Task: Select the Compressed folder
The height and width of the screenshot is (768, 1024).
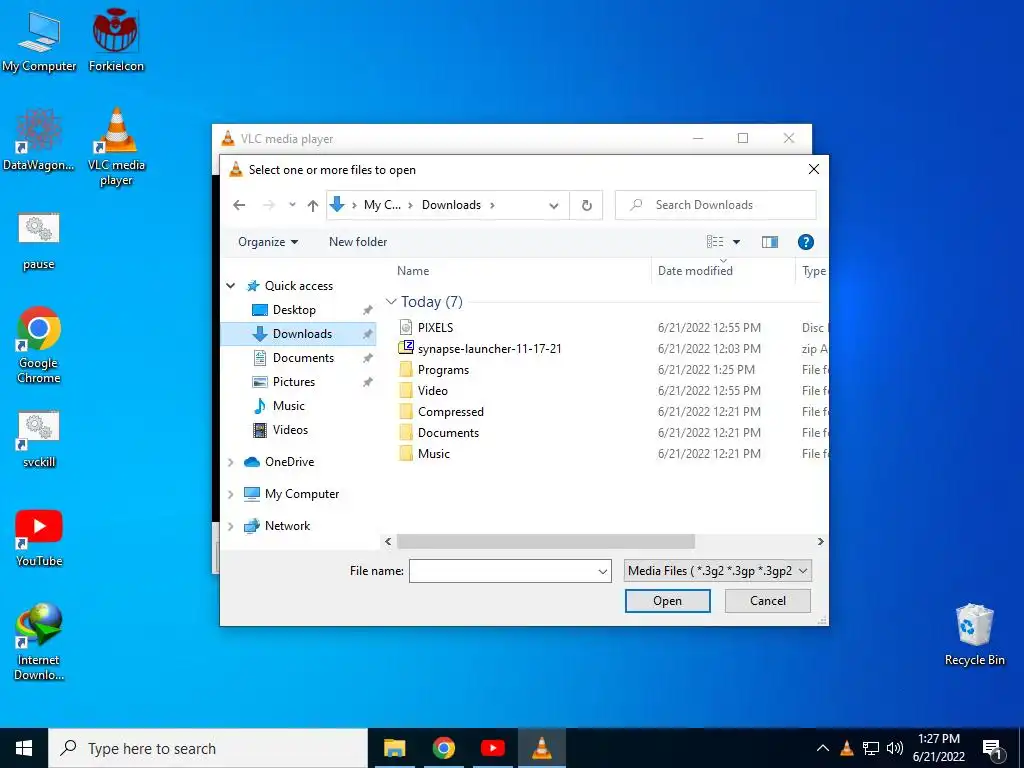Action: point(451,411)
